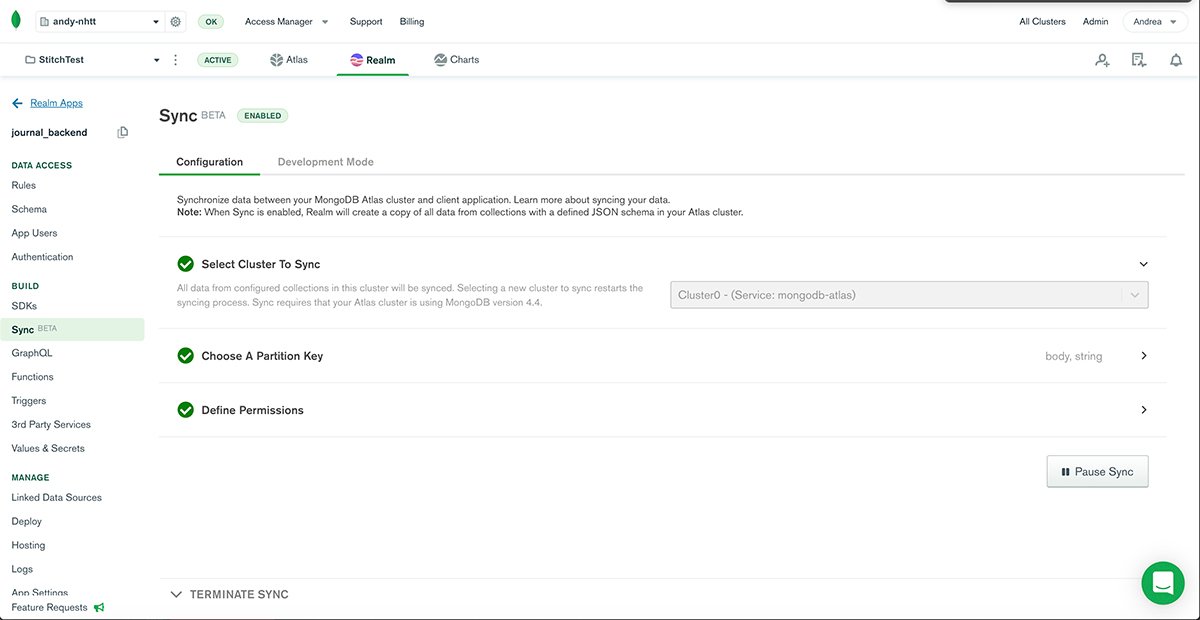Copy the journal_backend app ID
The height and width of the screenshot is (620, 1200).
click(123, 132)
